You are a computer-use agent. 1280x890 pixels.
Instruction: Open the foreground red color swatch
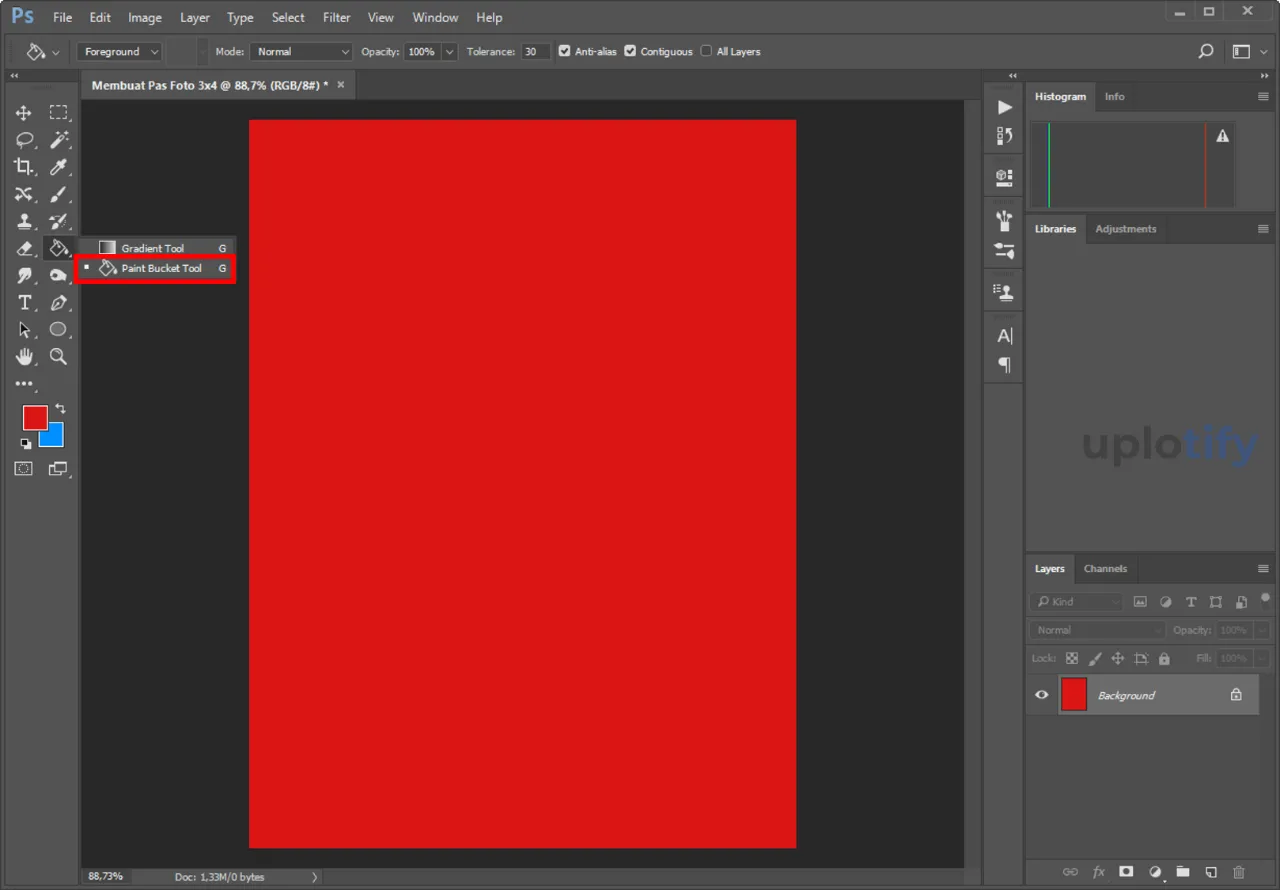(x=35, y=418)
